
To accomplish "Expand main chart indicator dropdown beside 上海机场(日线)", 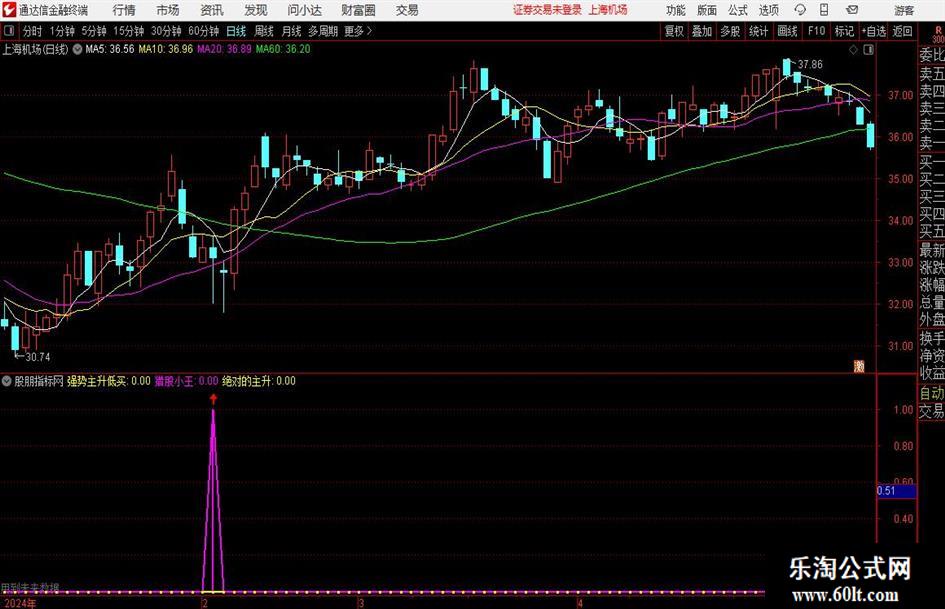I will [77, 49].
